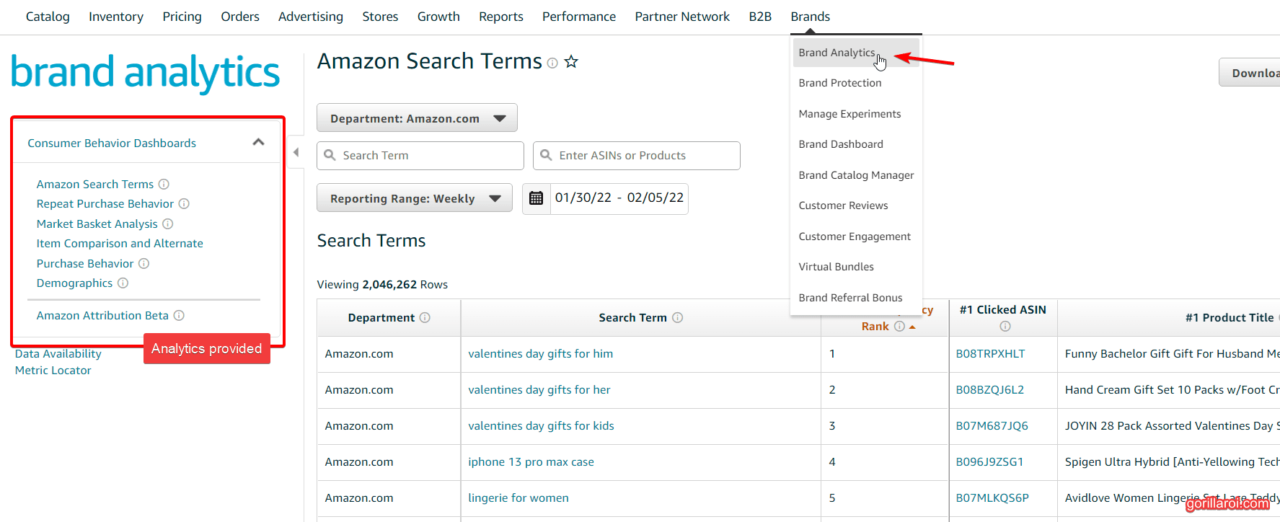
Task: Open ASIN B08TRPXHLT link
Action: point(990,354)
